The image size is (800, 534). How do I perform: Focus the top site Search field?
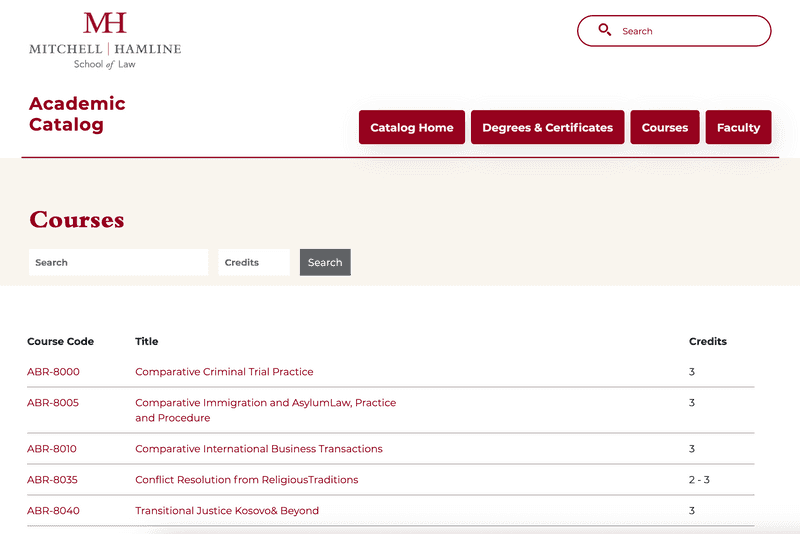tap(674, 31)
